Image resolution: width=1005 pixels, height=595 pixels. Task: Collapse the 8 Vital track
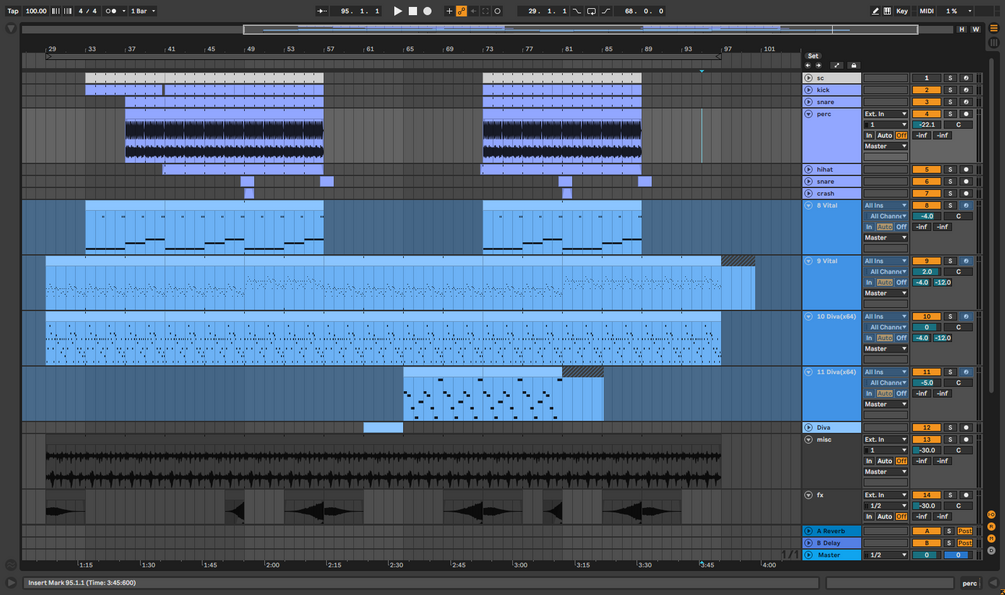(808, 206)
